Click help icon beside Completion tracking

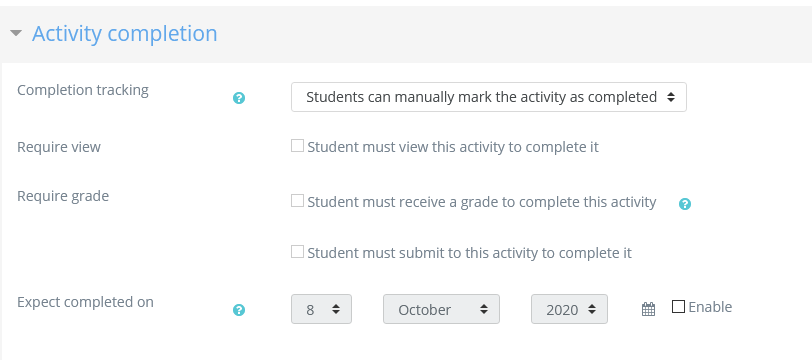239,98
